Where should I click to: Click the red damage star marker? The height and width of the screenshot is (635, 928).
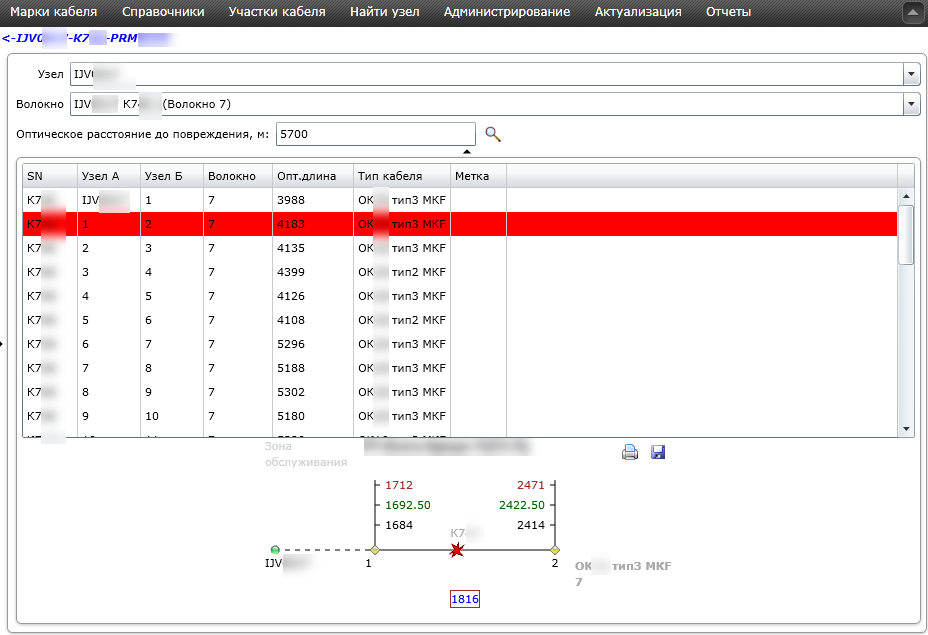pos(456,551)
